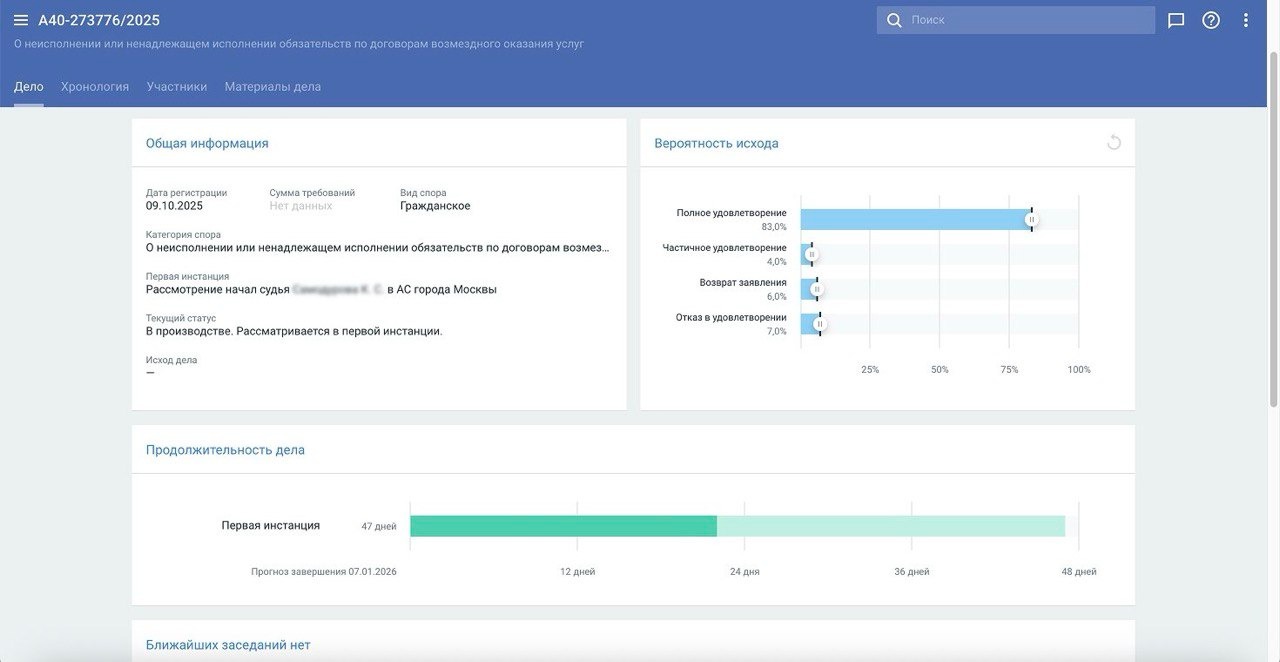Image resolution: width=1280 pixels, height=662 pixels.
Task: Switch to the Участники tab
Action: (177, 87)
